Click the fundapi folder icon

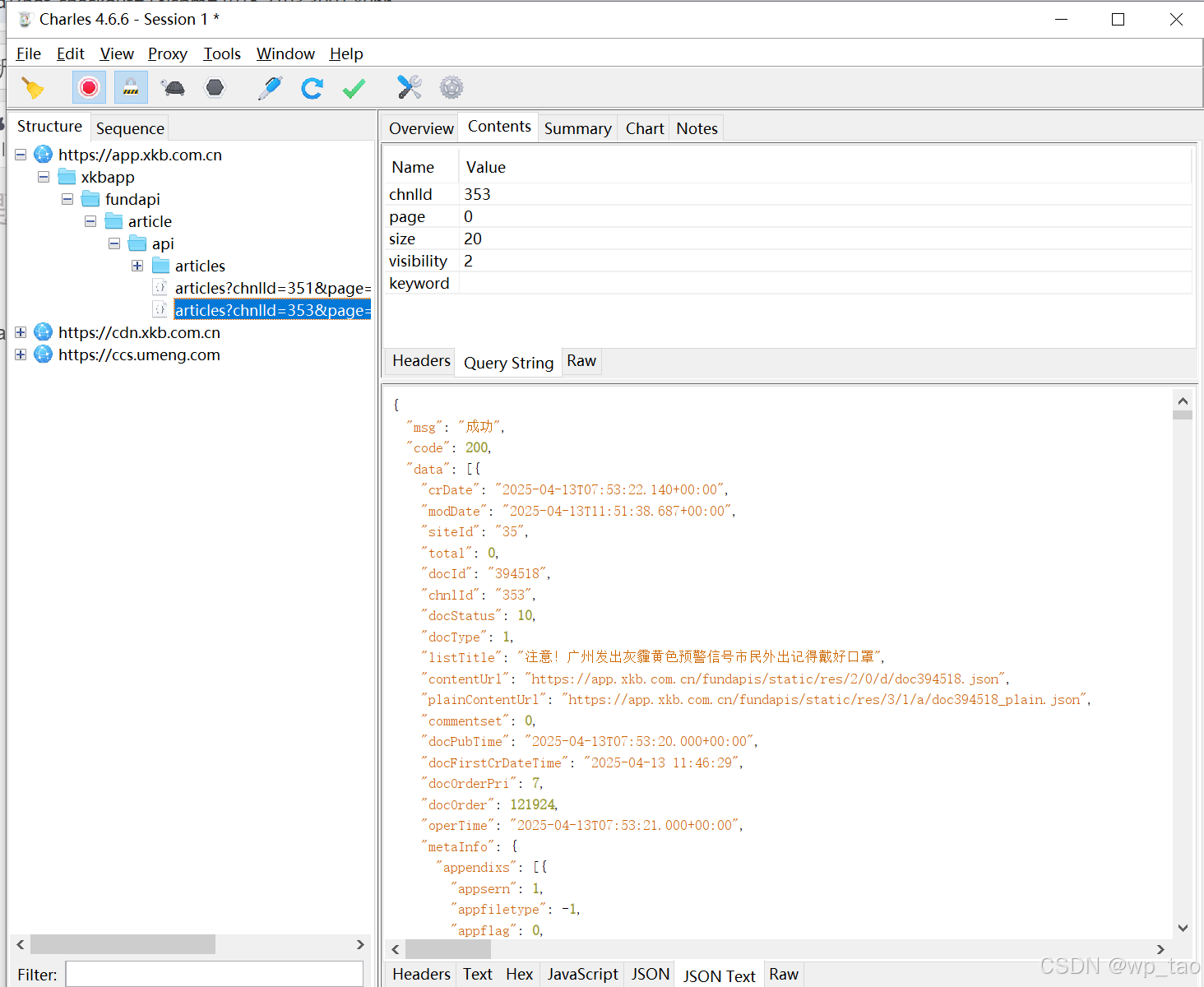click(90, 199)
